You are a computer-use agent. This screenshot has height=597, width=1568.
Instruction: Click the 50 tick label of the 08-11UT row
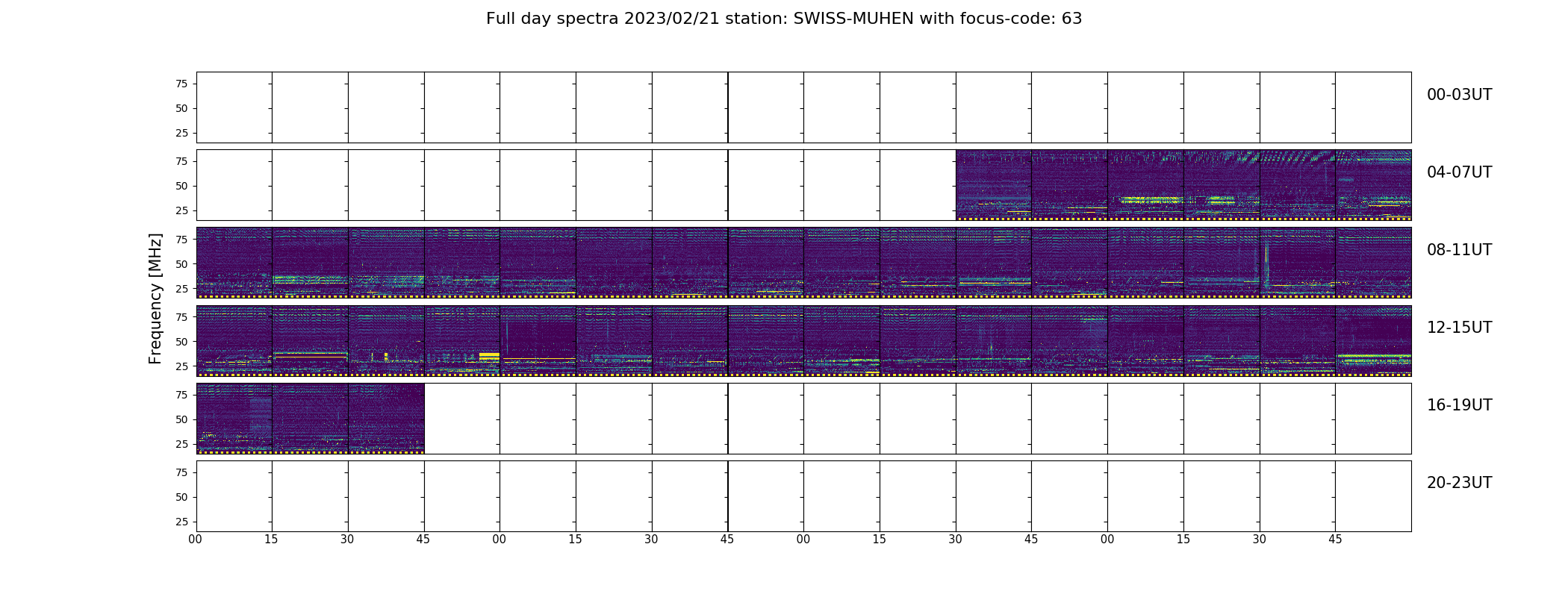pos(181,263)
